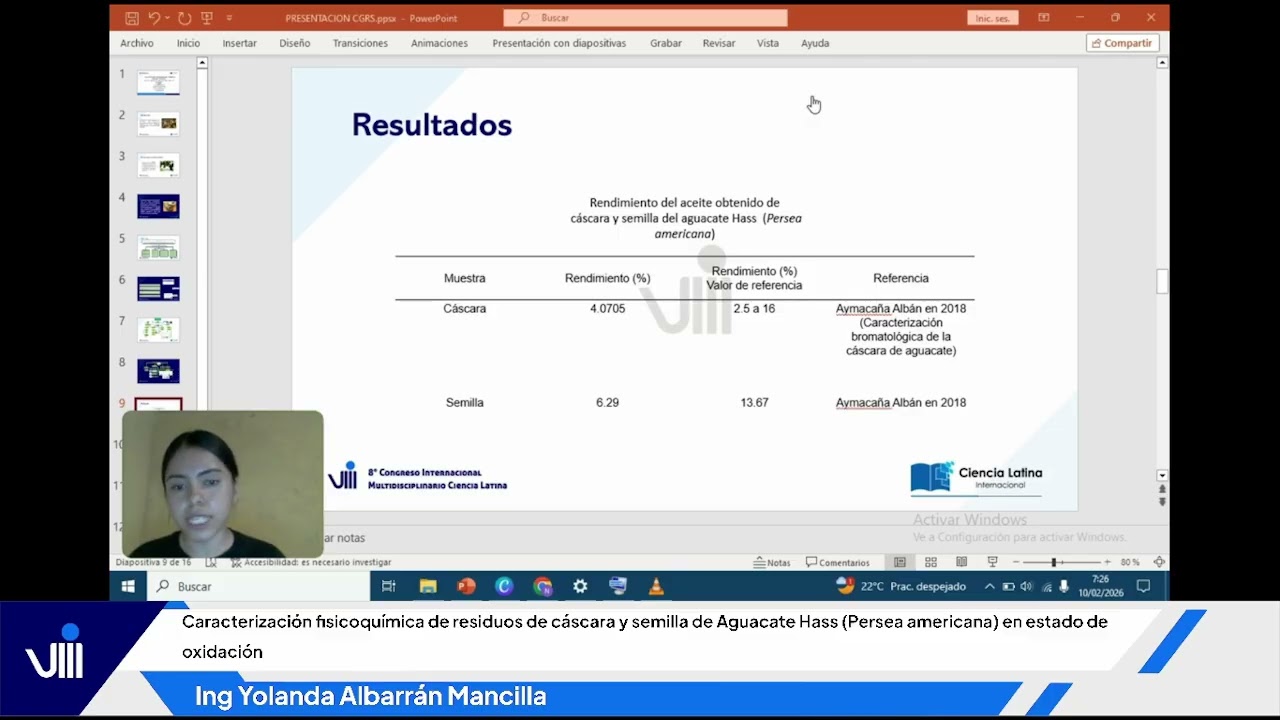Select slide 6 thumbnail

click(158, 288)
